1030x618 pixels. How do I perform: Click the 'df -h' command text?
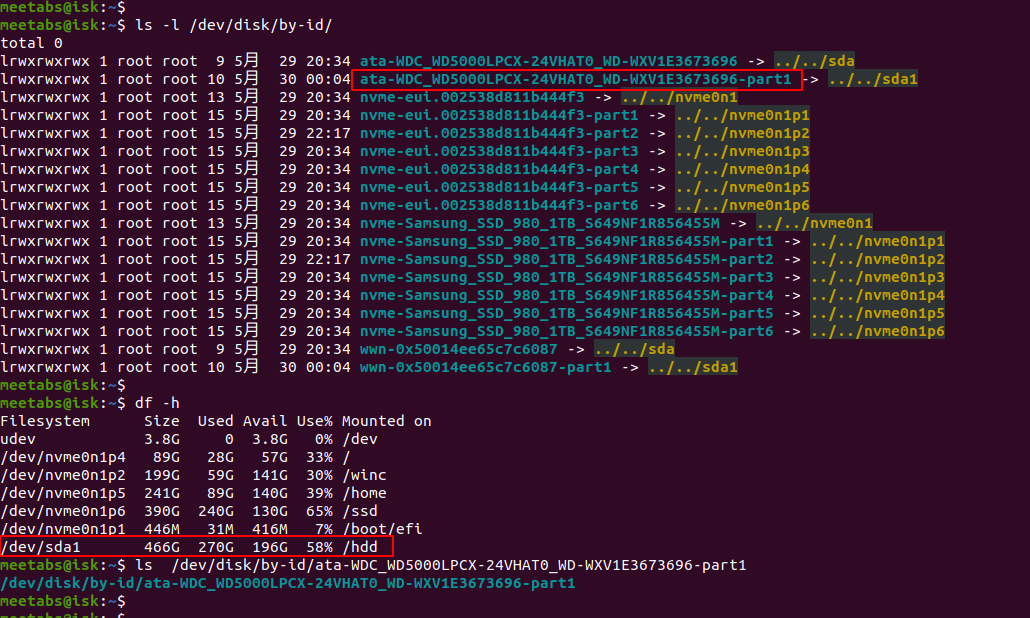pyautogui.click(x=157, y=403)
